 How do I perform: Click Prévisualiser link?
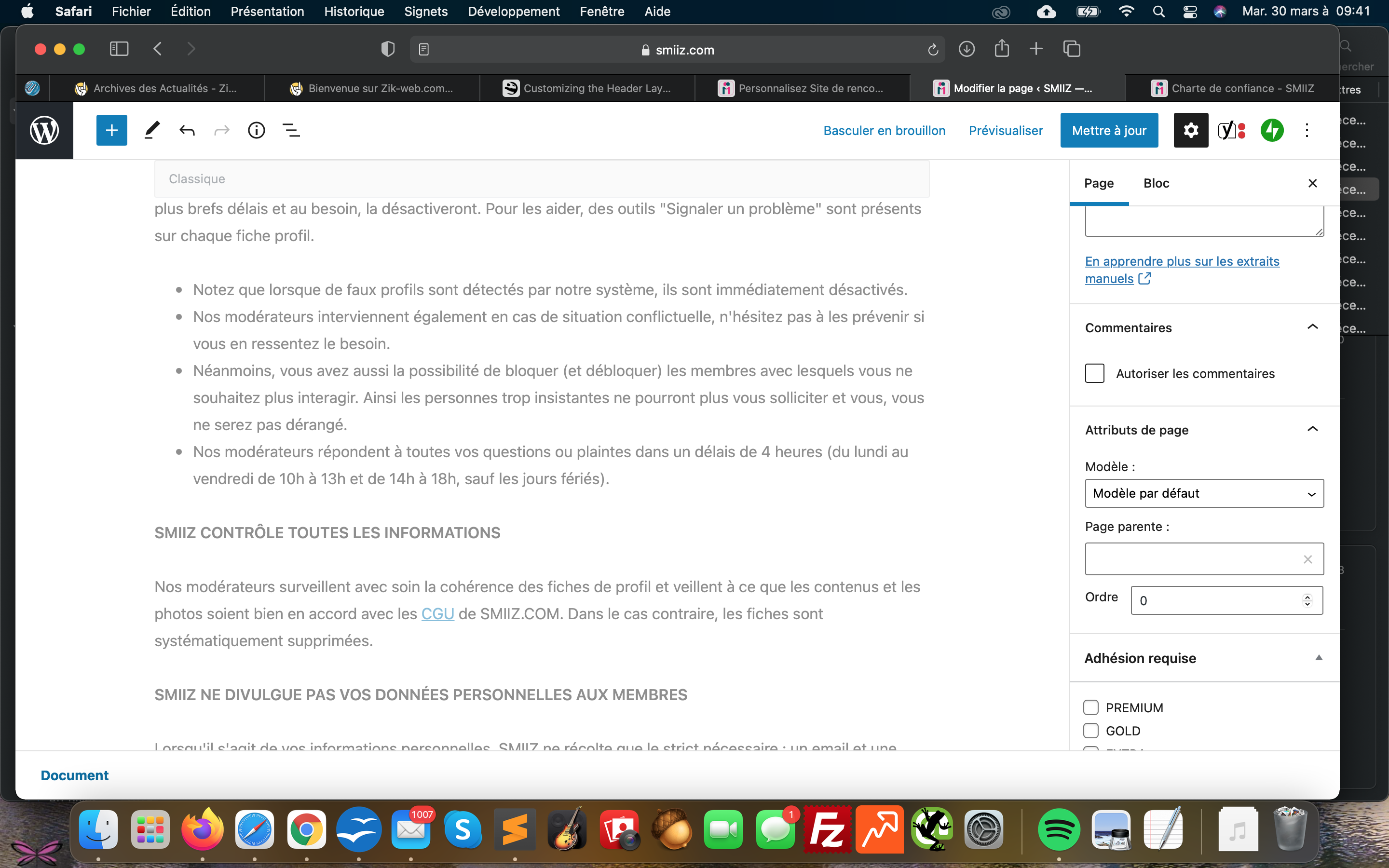[1006, 130]
